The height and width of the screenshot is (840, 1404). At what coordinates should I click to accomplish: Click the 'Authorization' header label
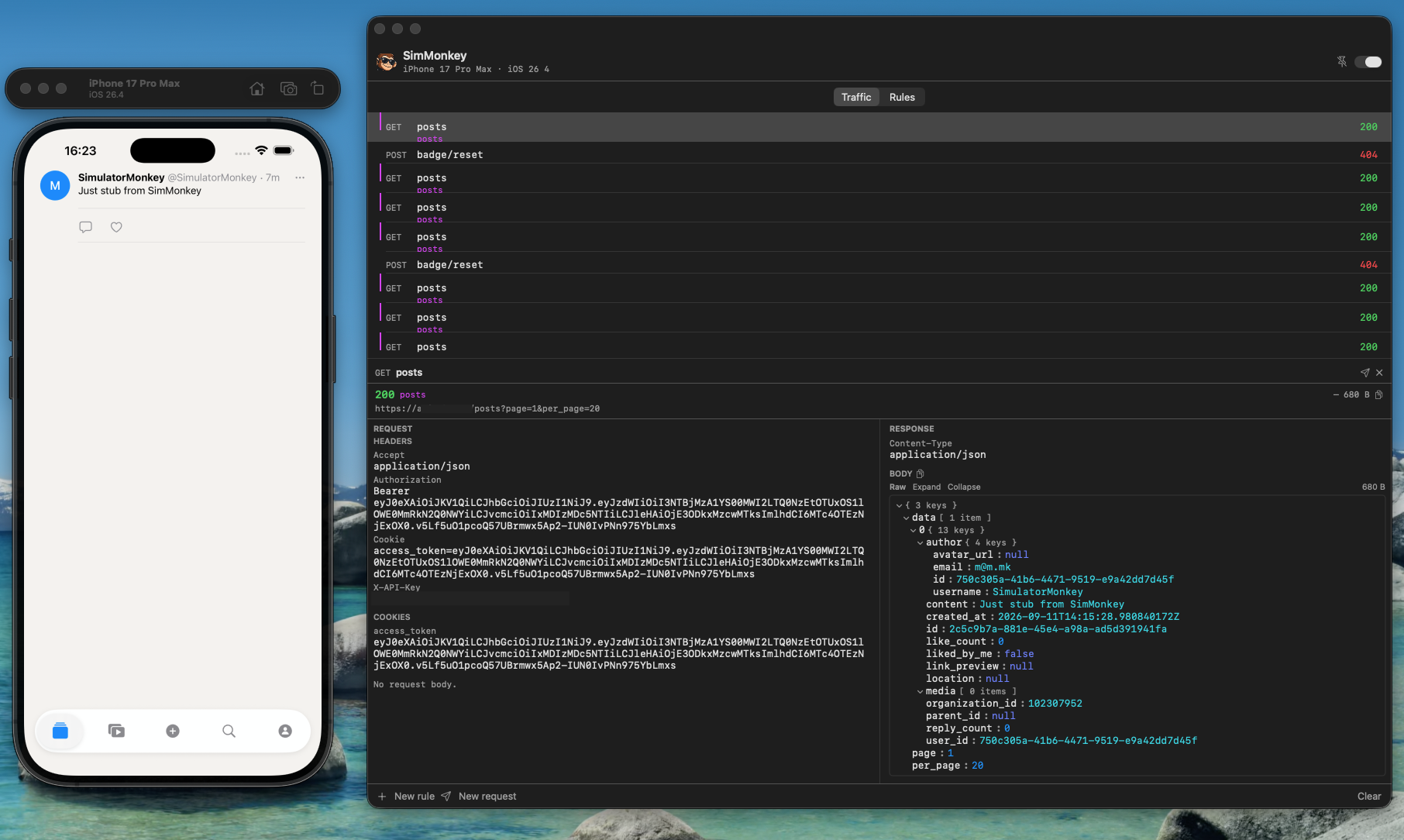[408, 480]
